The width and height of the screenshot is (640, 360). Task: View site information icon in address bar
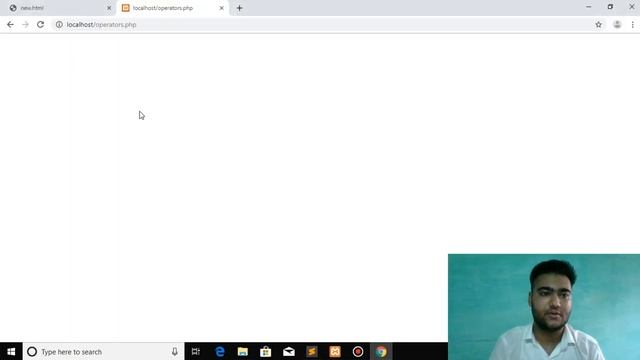[x=59, y=24]
